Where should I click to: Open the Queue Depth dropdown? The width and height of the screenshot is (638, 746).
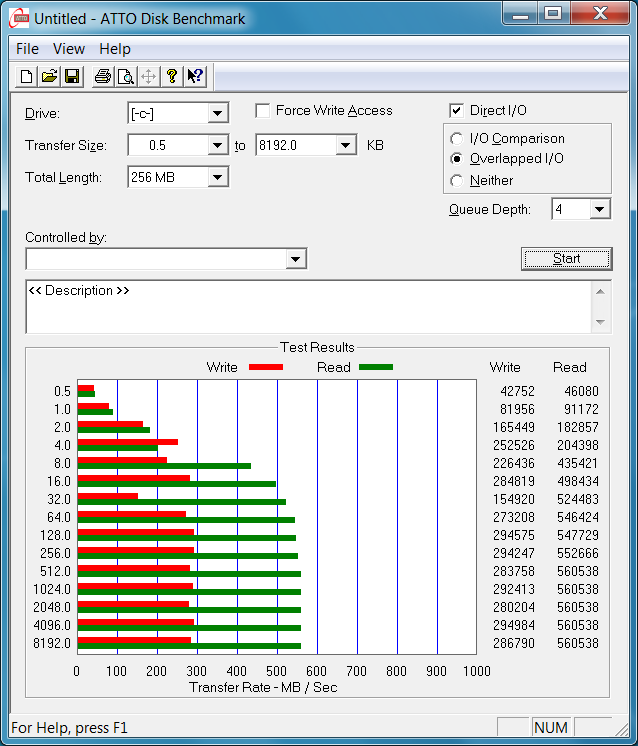pyautogui.click(x=600, y=209)
